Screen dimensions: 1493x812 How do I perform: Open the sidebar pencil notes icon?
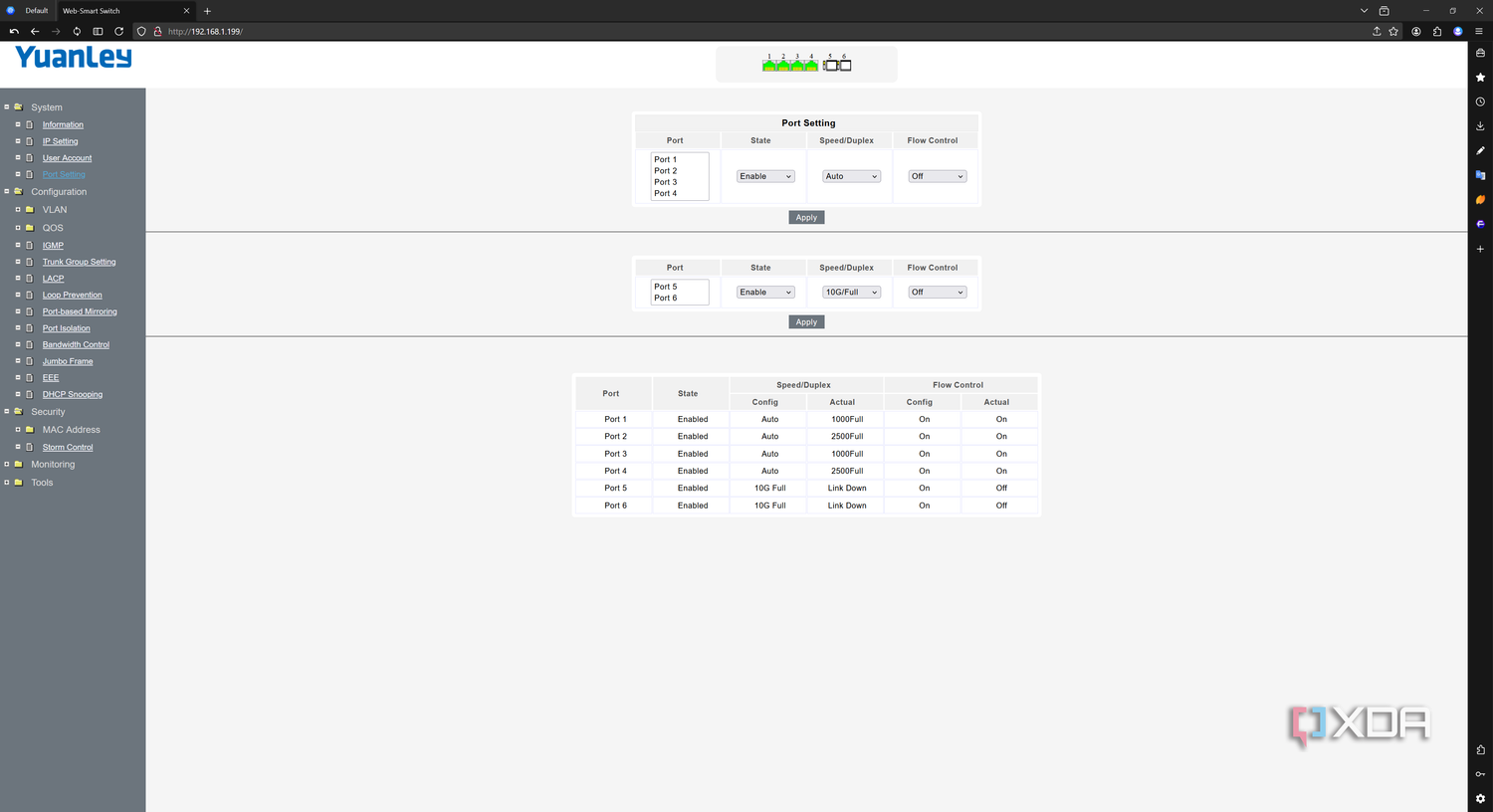(1480, 150)
